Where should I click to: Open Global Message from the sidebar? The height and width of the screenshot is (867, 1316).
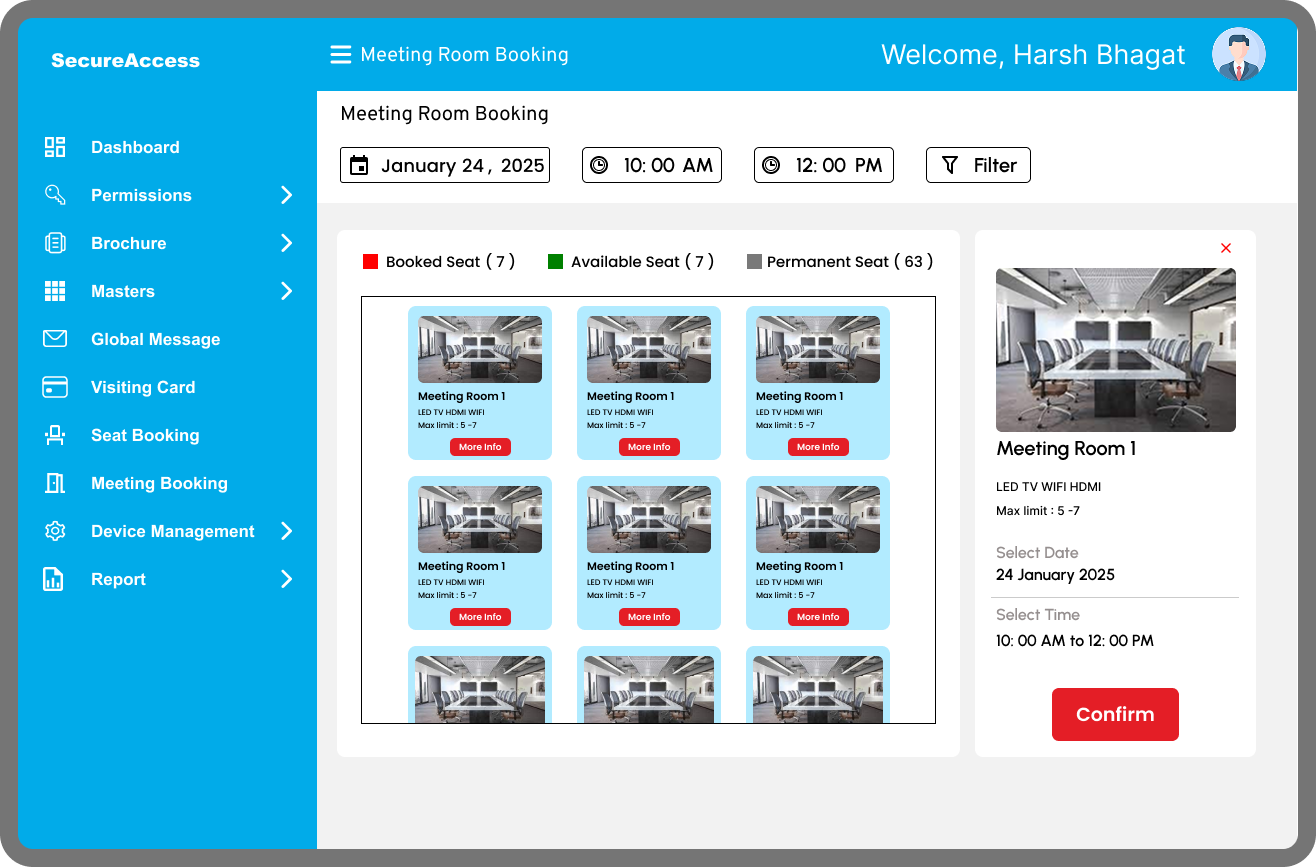point(55,339)
